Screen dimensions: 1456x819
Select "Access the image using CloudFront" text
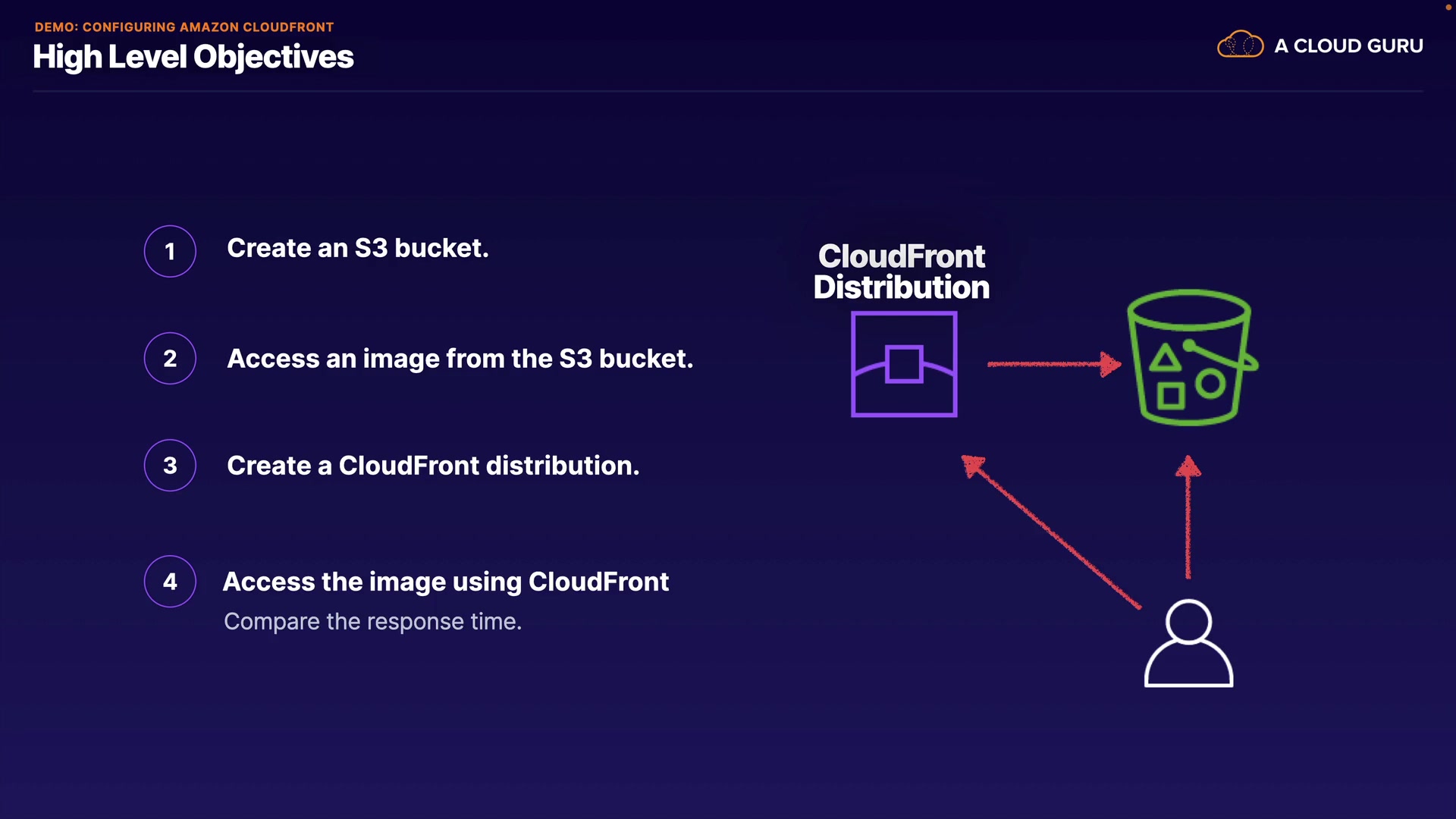(x=446, y=582)
